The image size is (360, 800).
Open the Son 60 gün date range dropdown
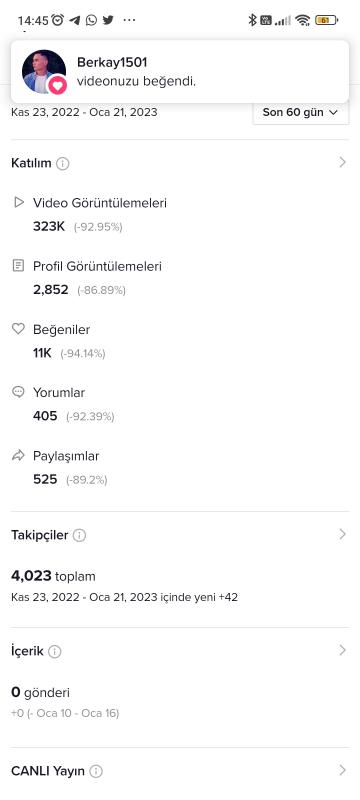300,112
